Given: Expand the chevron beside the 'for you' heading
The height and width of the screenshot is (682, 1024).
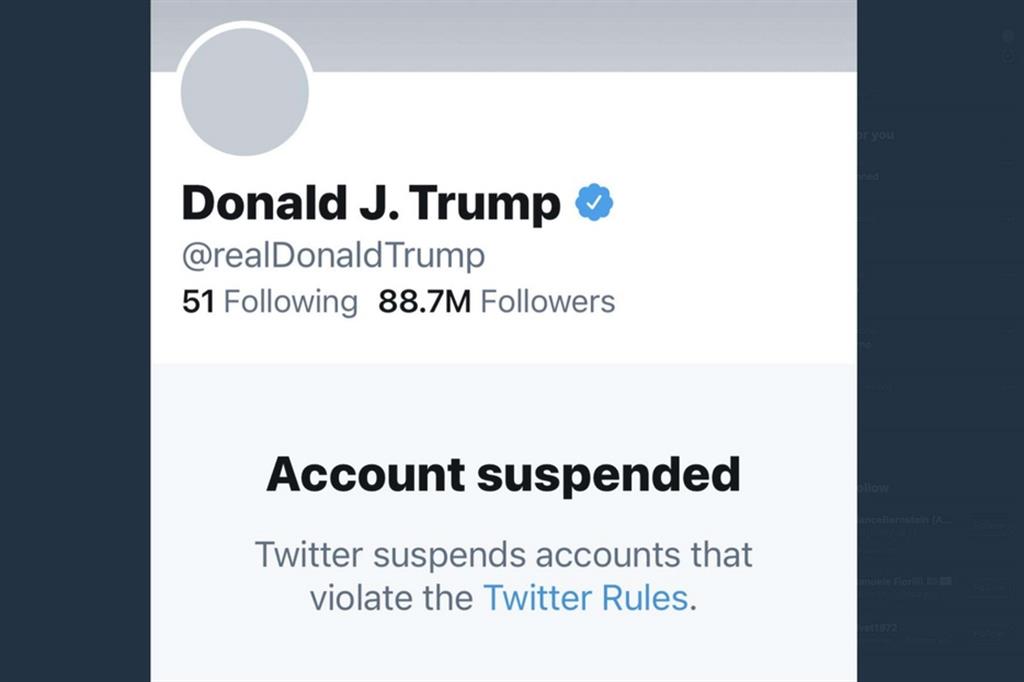Looking at the screenshot, I should coord(1008,160).
